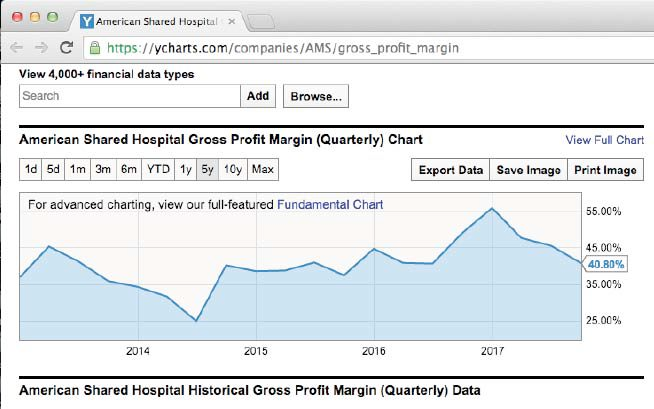Select the 5d time range
This screenshot has width=654, height=409.
pyautogui.click(x=53, y=169)
